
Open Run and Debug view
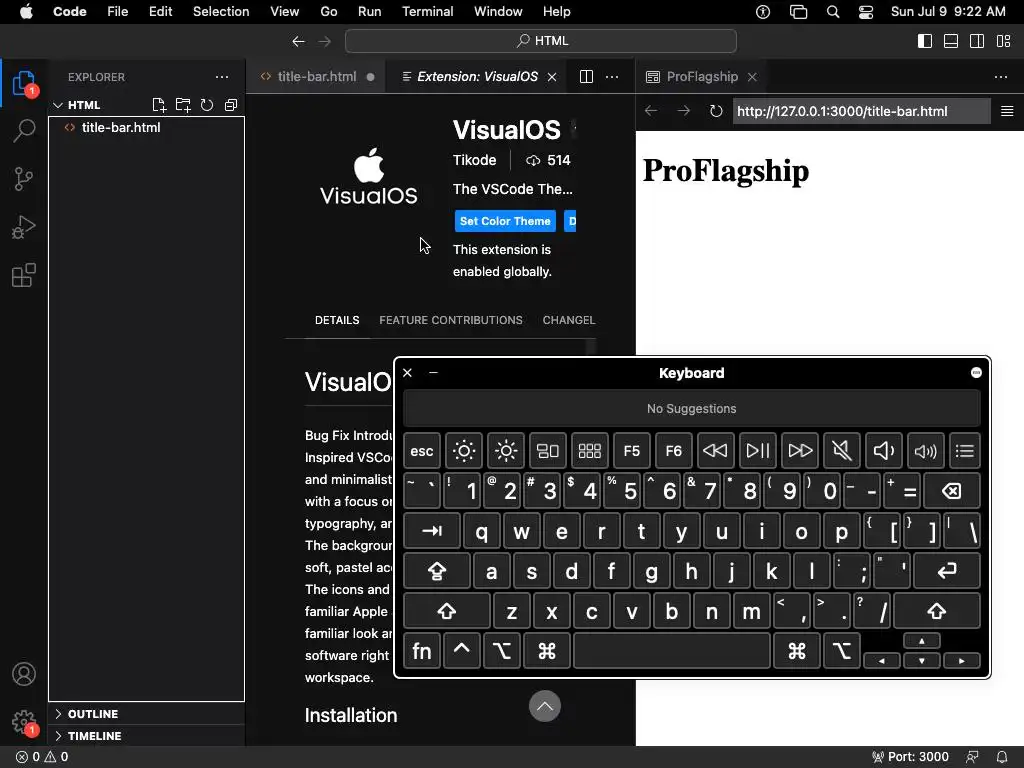click(x=24, y=227)
